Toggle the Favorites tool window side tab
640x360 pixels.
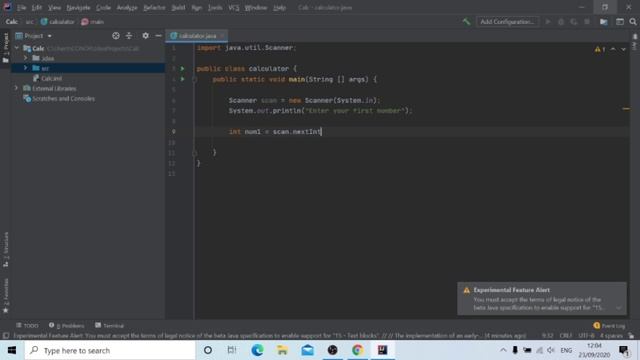click(6, 296)
